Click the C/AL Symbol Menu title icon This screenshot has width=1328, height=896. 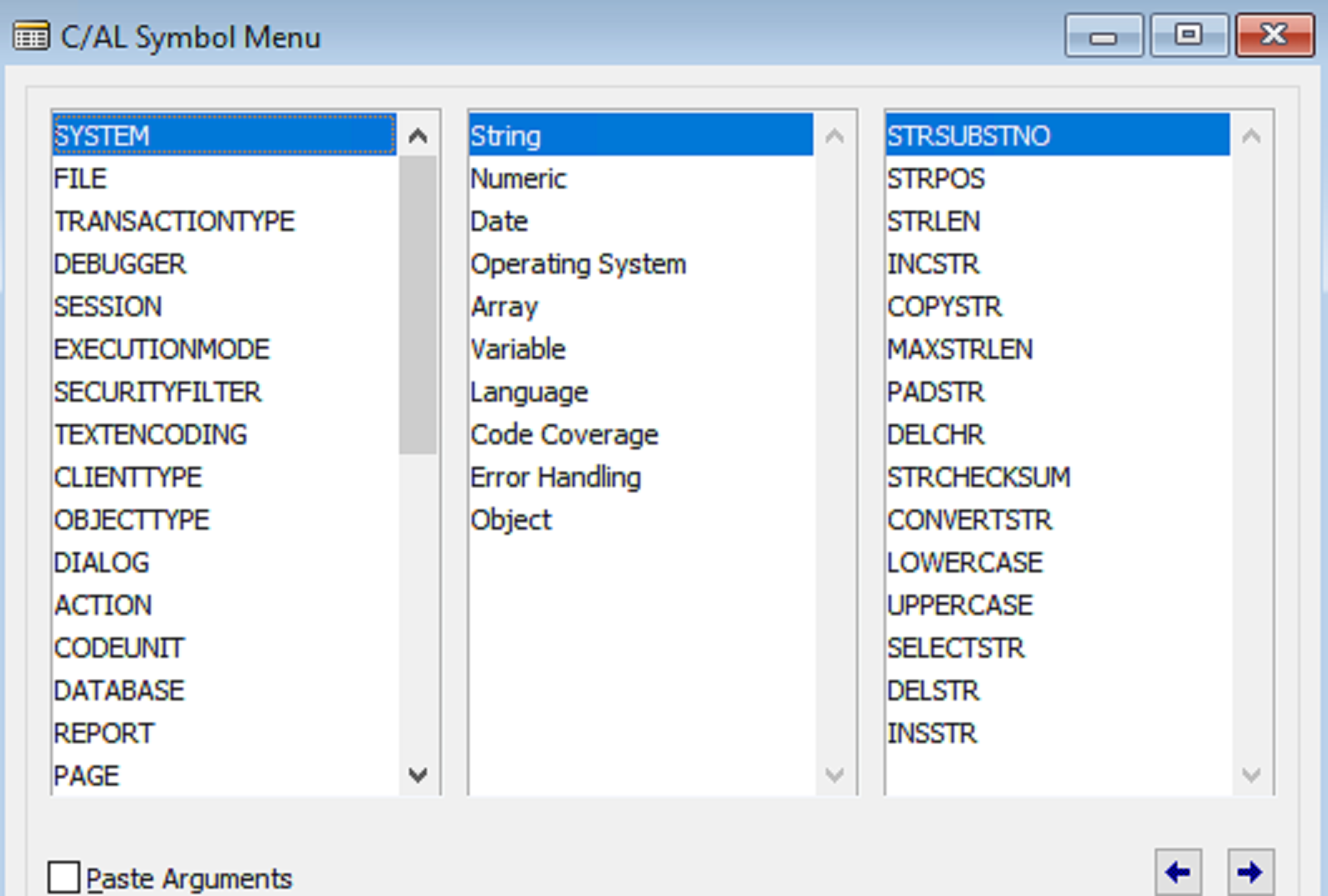click(31, 37)
